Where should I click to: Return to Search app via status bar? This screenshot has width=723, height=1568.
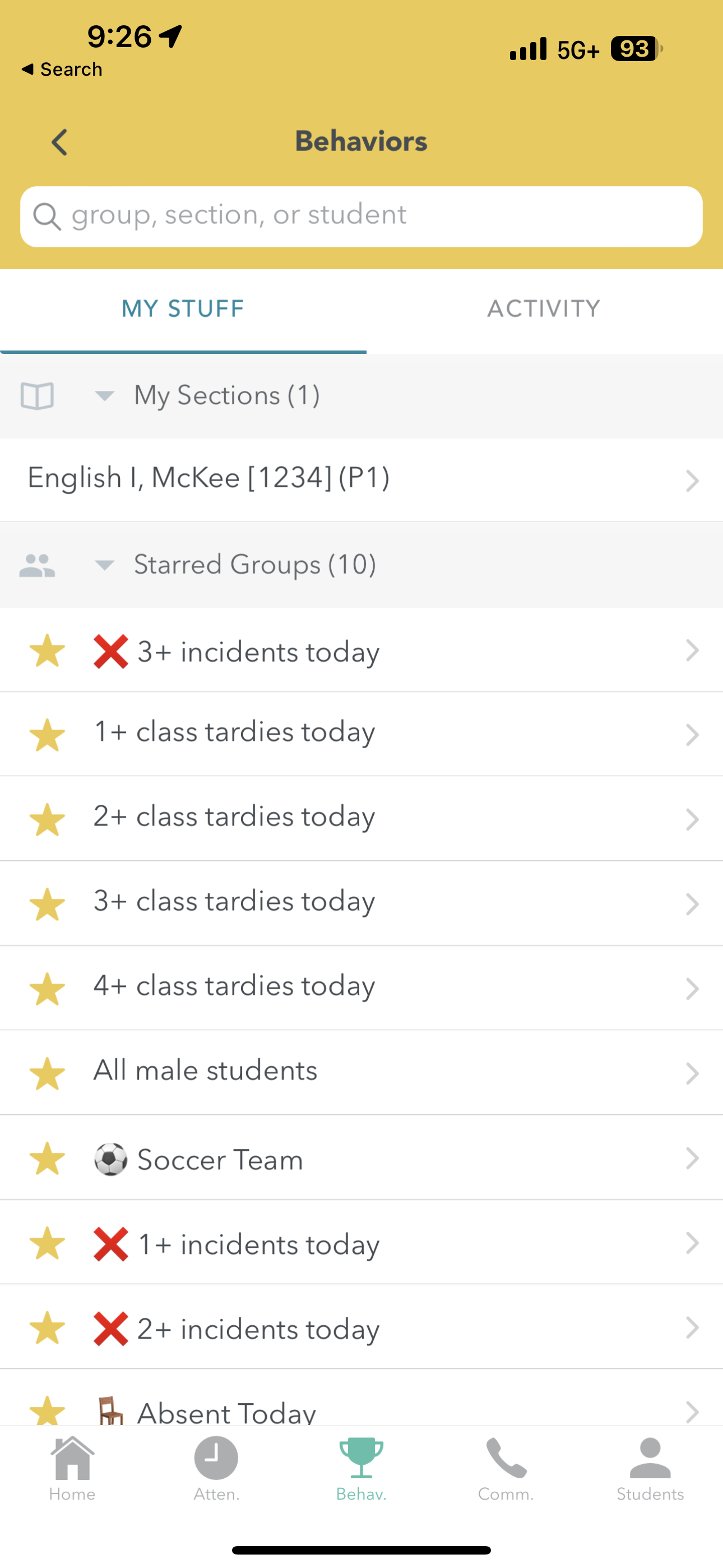pyautogui.click(x=62, y=70)
